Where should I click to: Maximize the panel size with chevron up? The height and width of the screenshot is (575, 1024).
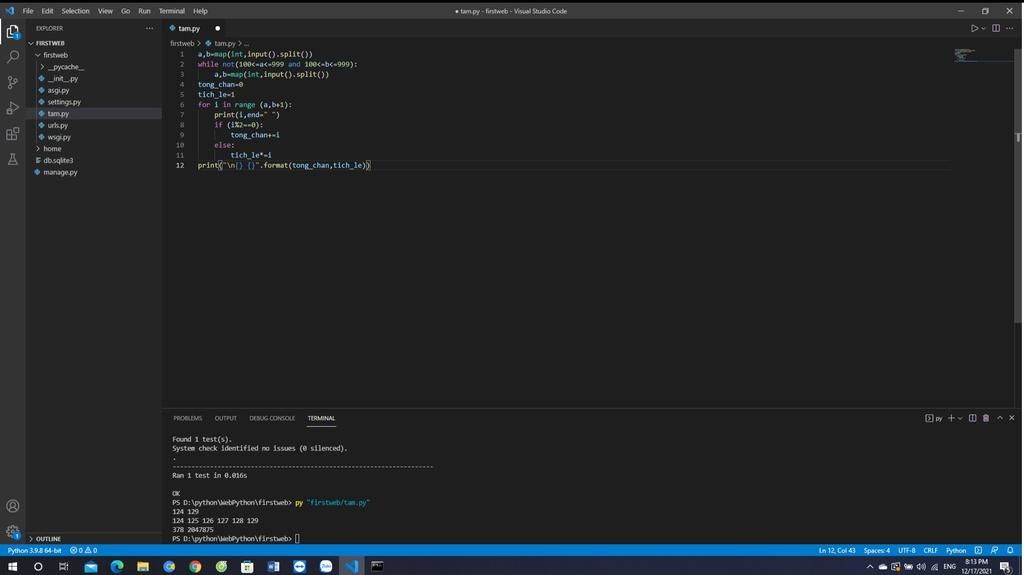coord(1000,418)
